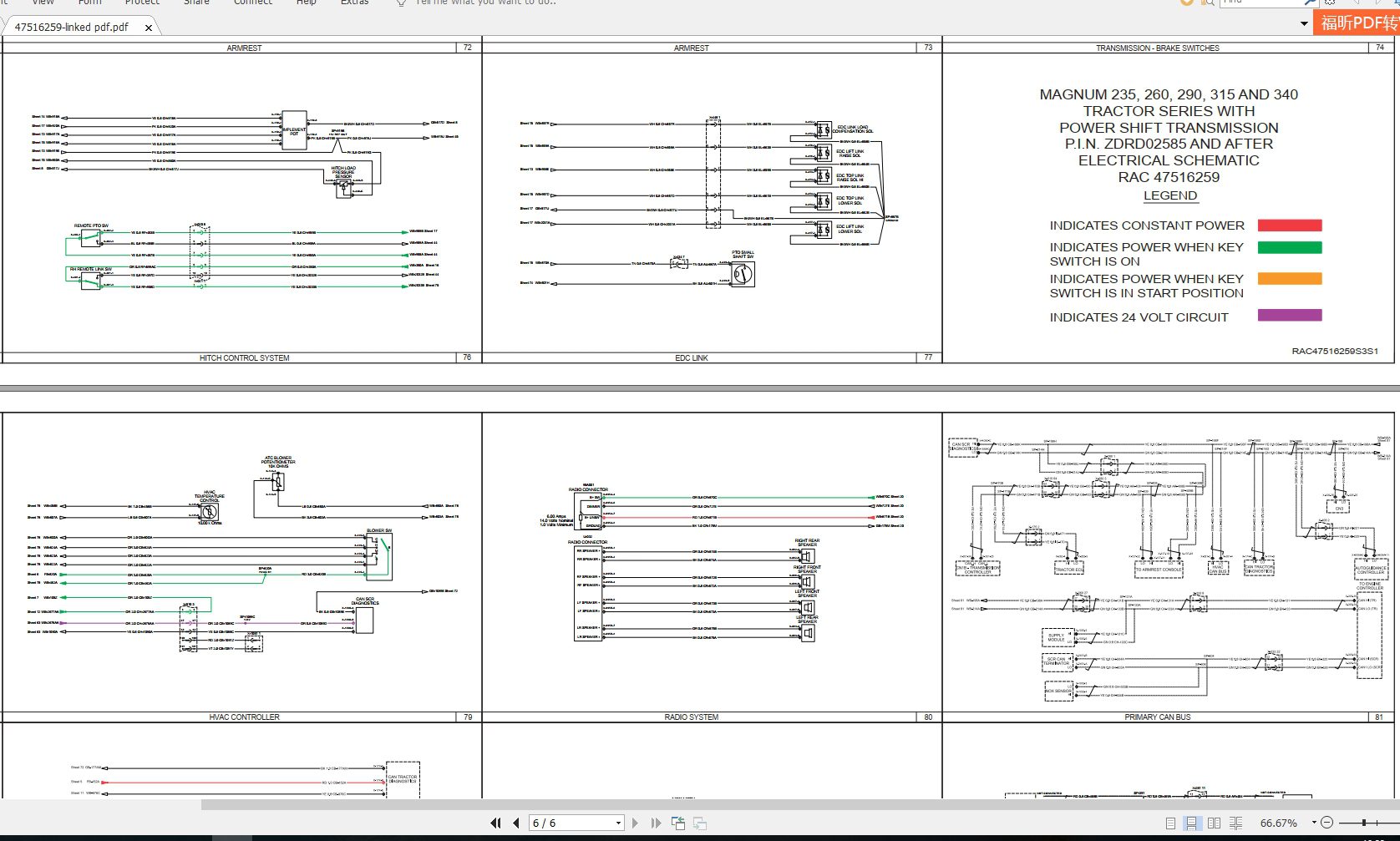Advance one page with next page arrow

point(636,823)
